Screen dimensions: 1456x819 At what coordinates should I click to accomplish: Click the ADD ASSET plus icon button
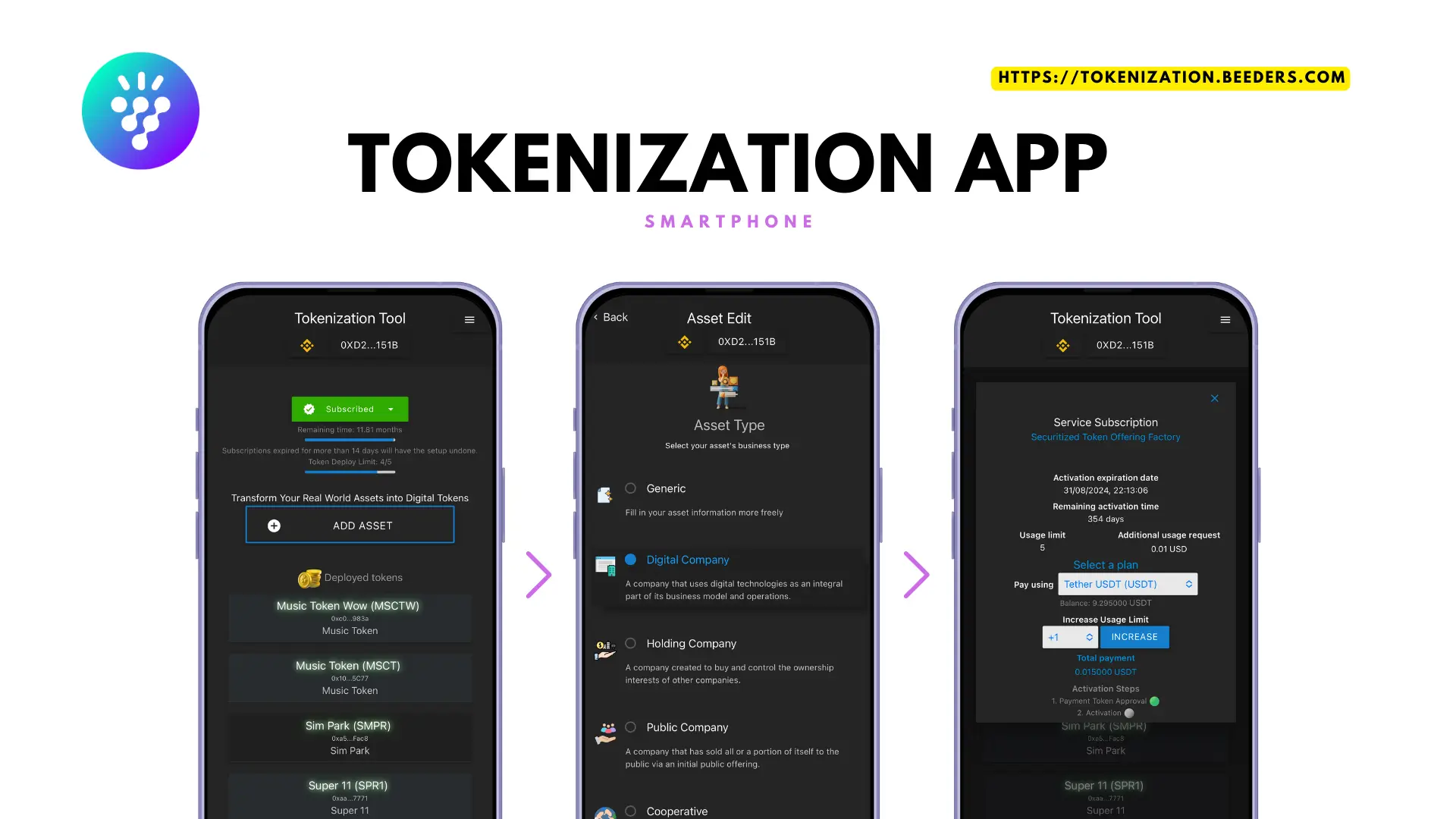coord(275,525)
